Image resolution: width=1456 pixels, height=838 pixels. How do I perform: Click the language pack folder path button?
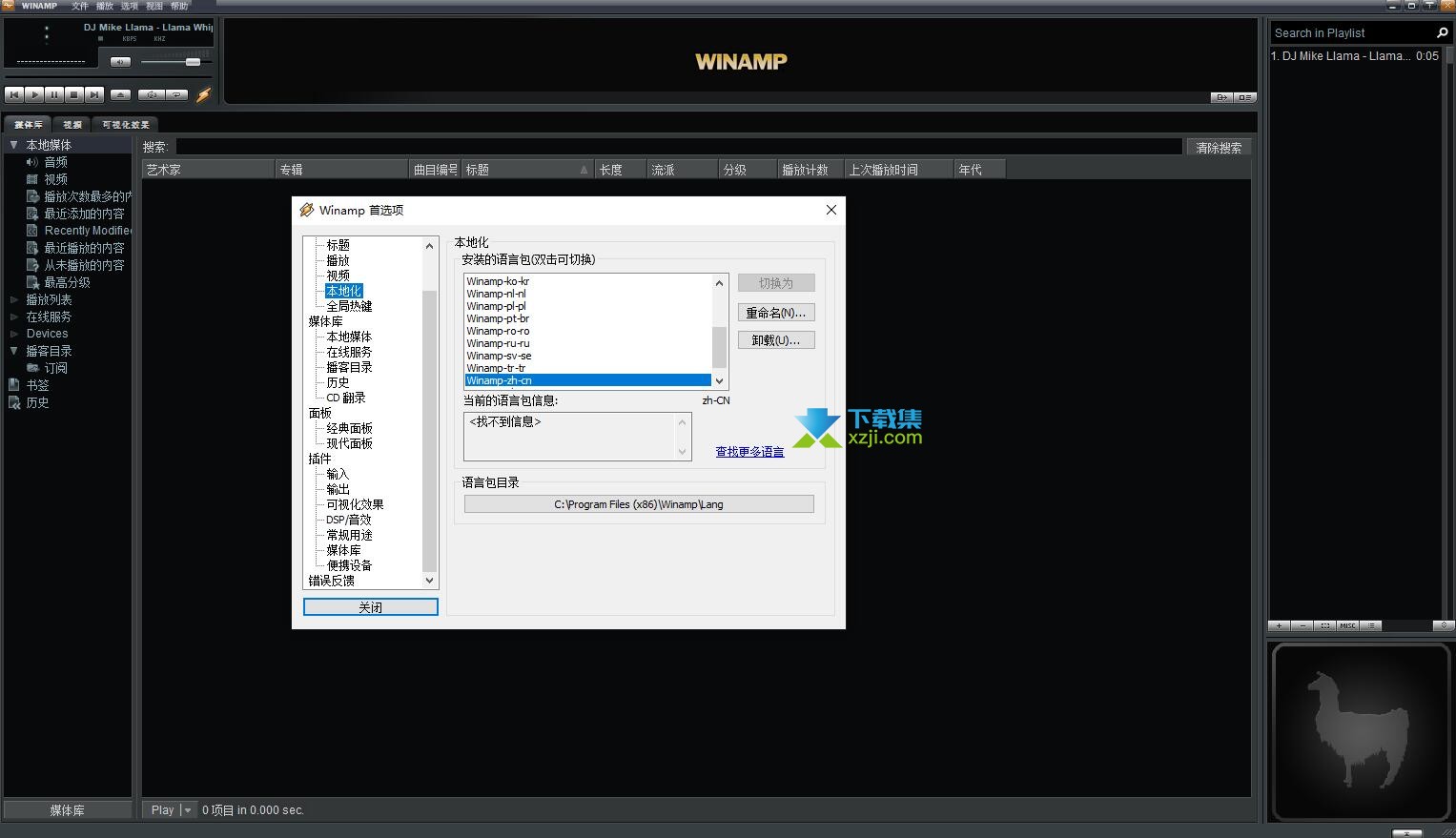pyautogui.click(x=639, y=504)
